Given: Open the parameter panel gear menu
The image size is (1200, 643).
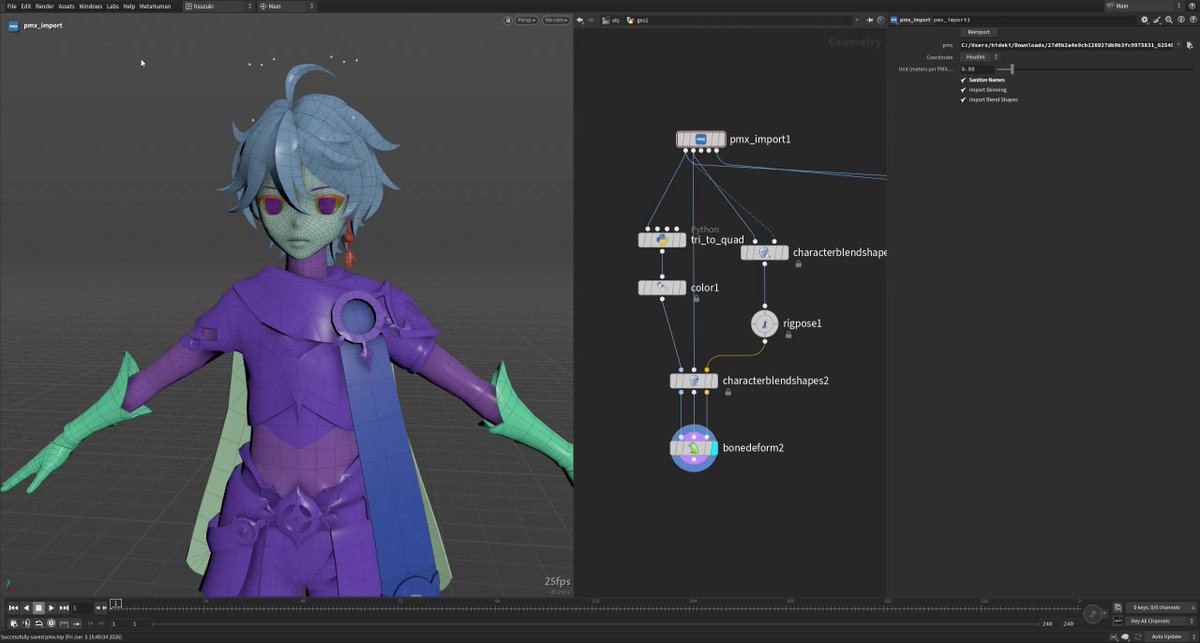Looking at the screenshot, I should click(1144, 19).
